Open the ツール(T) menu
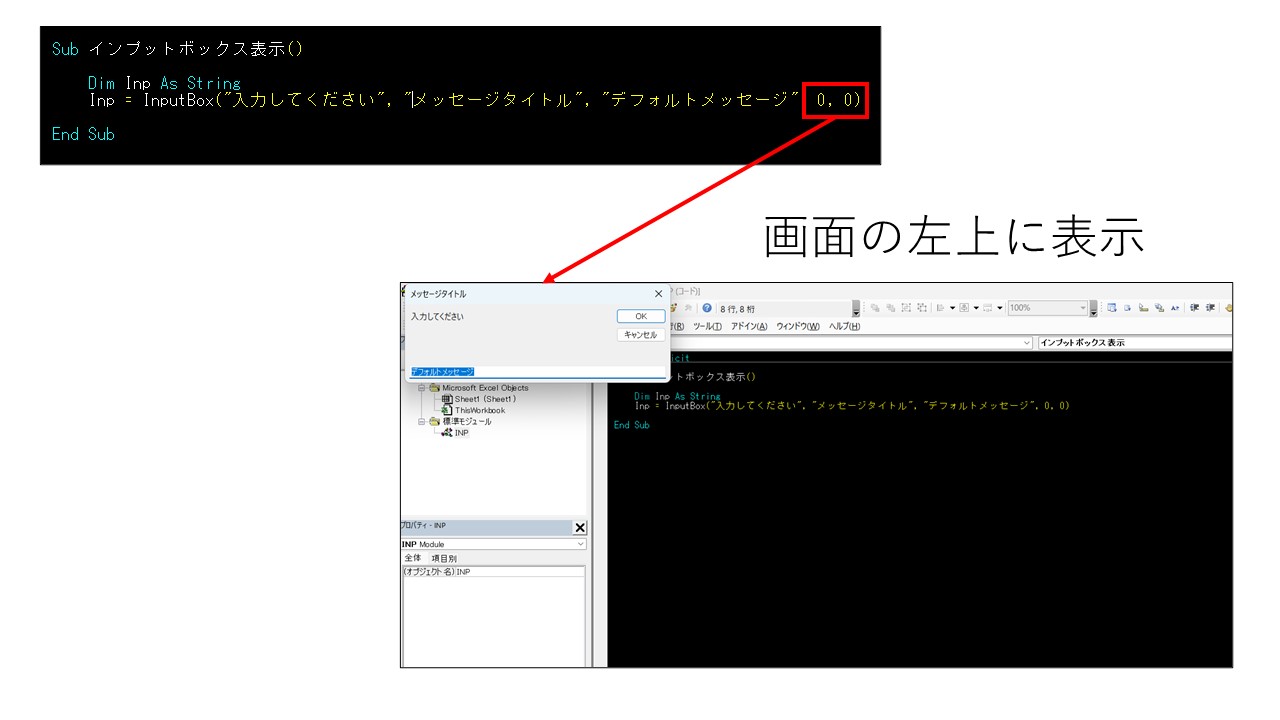Image resolution: width=1280 pixels, height=720 pixels. tap(707, 326)
